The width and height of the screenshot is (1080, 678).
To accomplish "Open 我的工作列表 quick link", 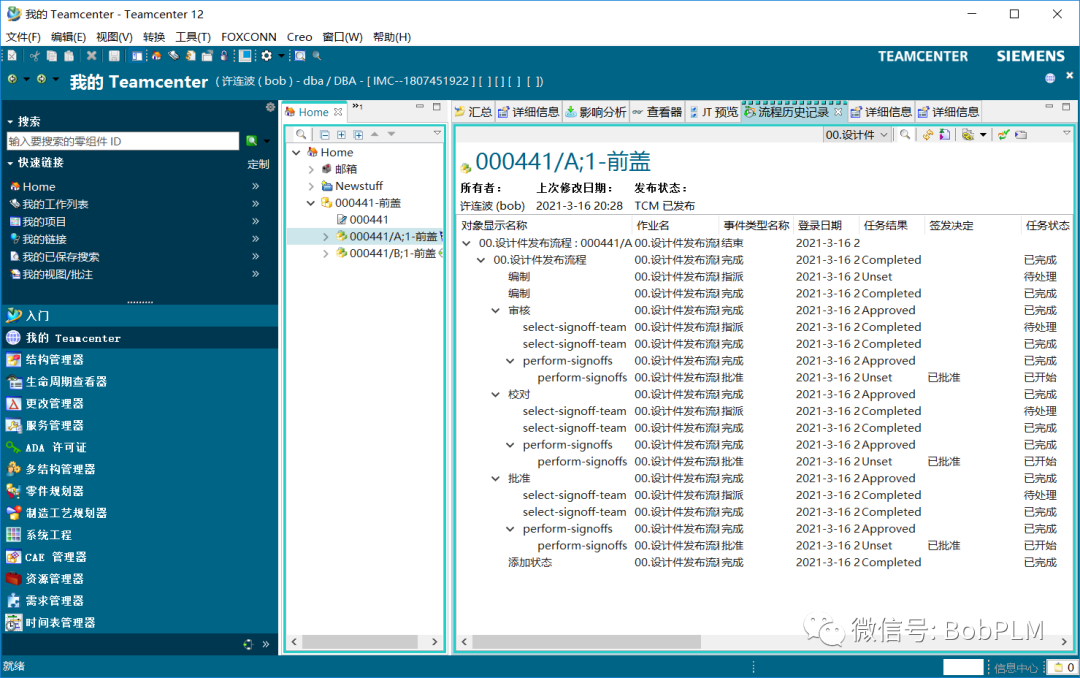I will coord(55,204).
